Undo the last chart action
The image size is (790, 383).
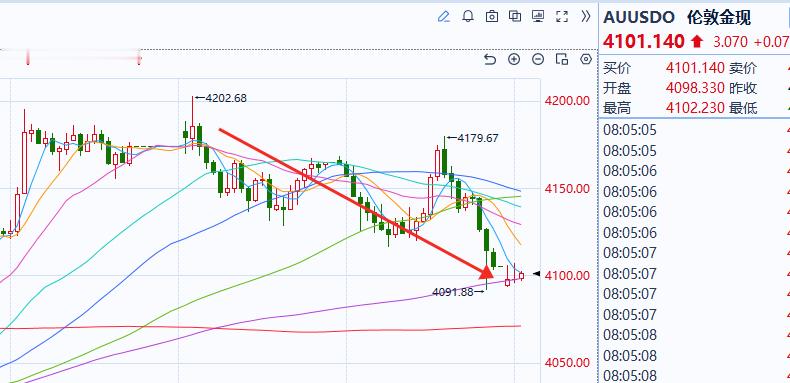pos(490,59)
